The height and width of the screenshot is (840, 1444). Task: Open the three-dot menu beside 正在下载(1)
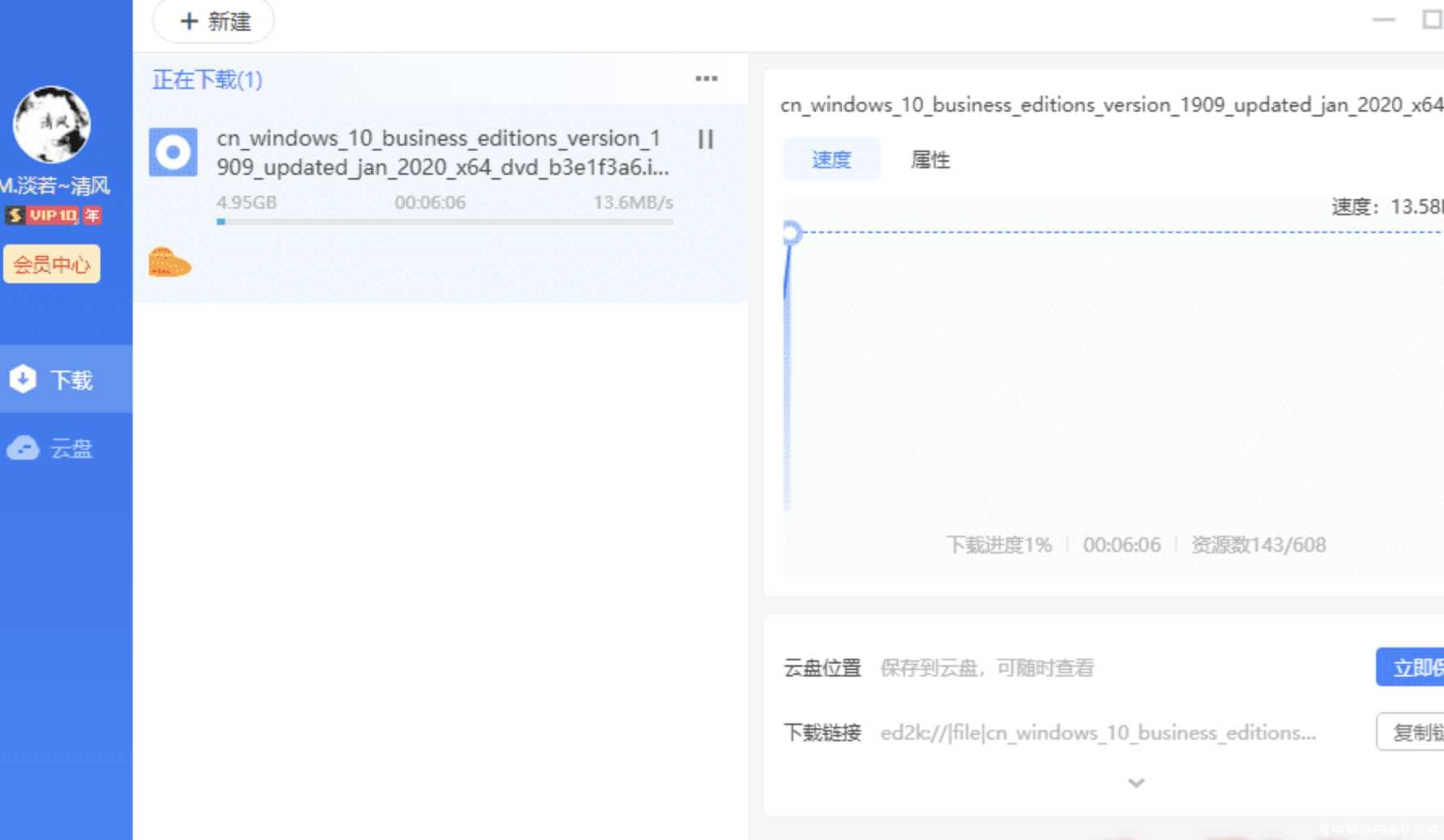click(707, 78)
